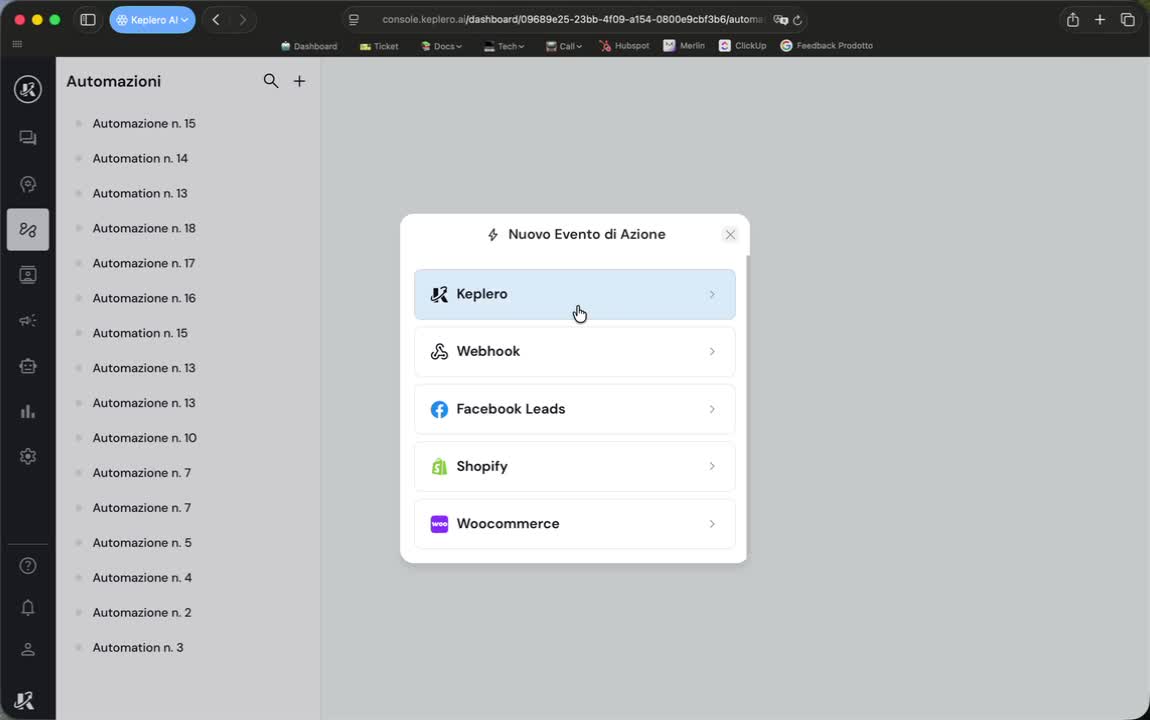
Task: Open the Keplero logo at sidebar top
Action: 28,89
